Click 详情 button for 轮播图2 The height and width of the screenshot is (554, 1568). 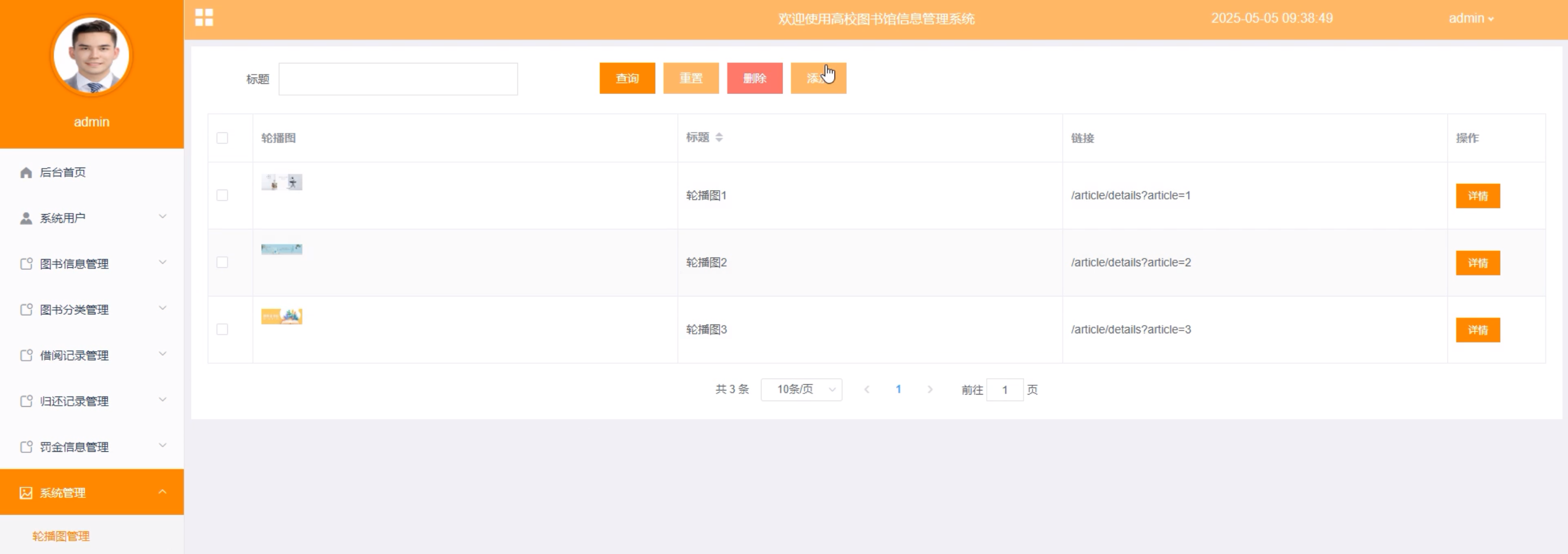tap(1477, 263)
